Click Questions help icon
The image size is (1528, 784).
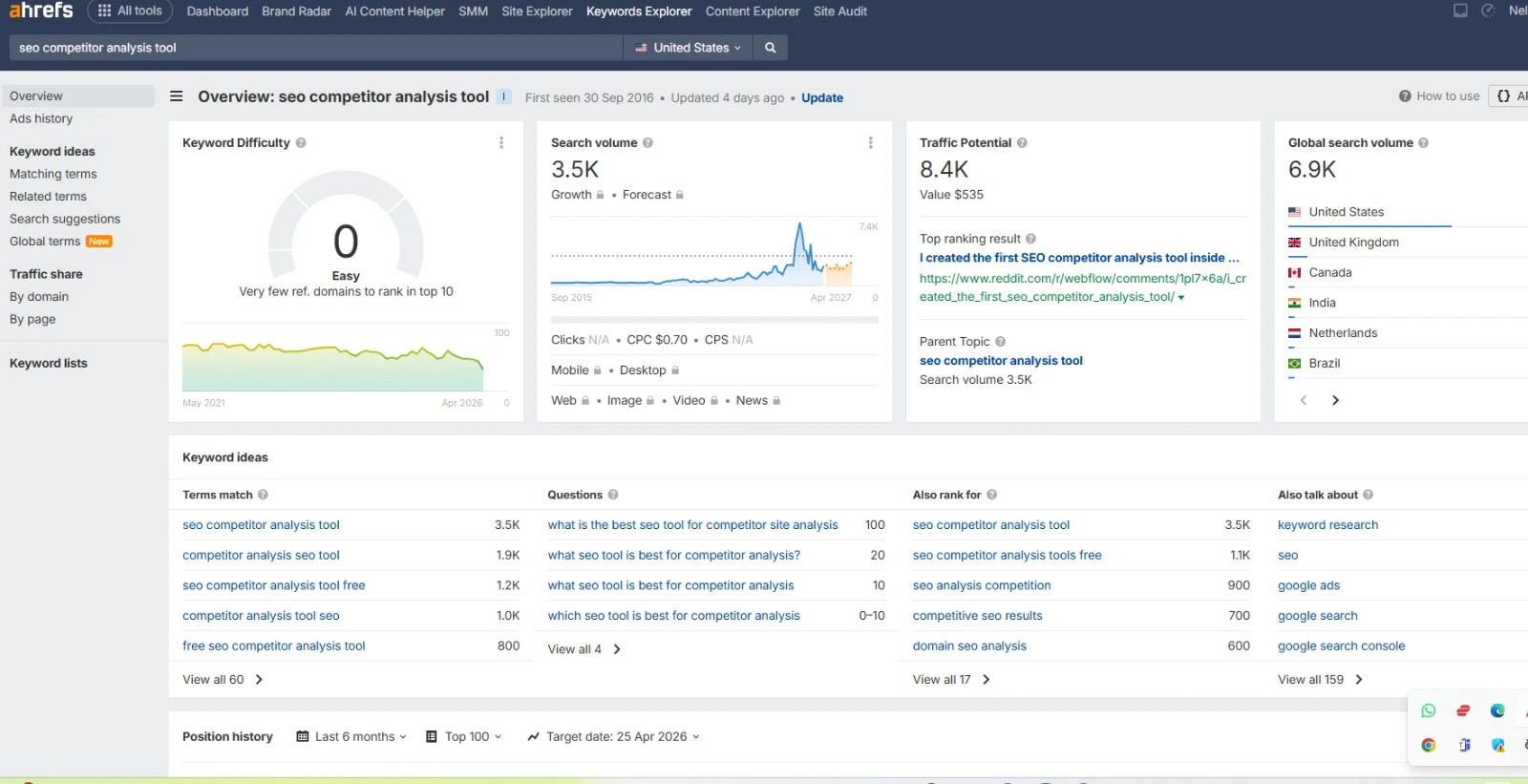click(x=613, y=495)
